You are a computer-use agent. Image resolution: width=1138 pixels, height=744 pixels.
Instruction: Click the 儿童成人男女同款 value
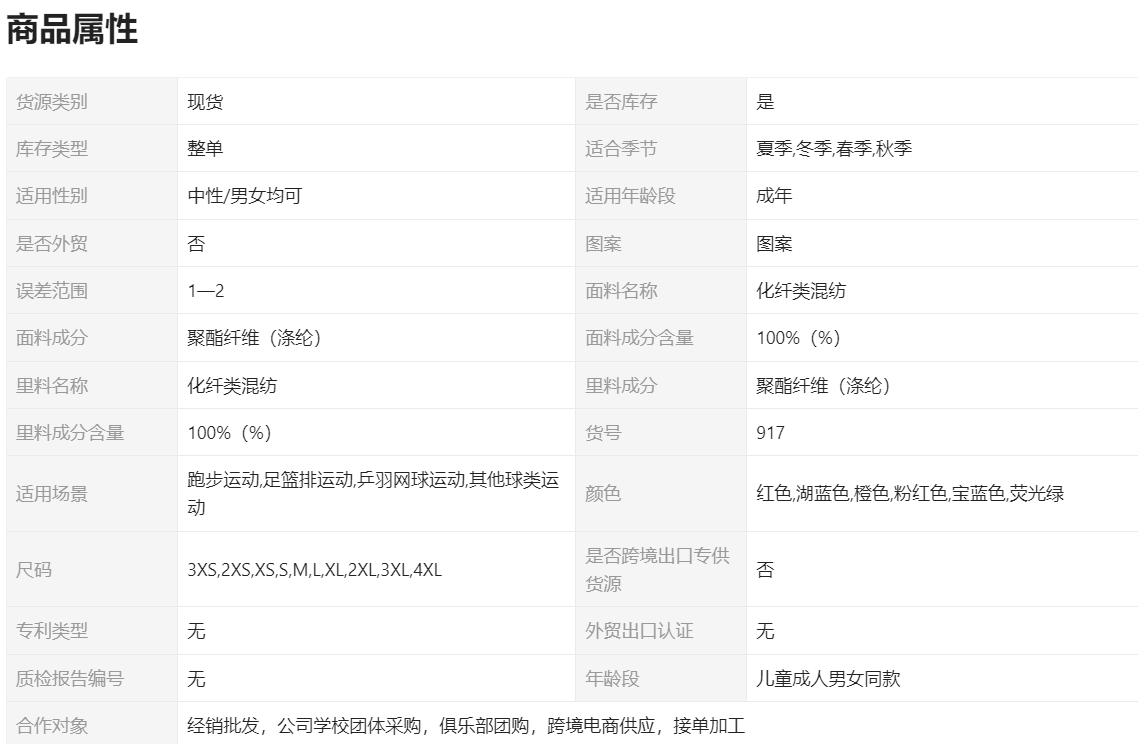(x=828, y=679)
